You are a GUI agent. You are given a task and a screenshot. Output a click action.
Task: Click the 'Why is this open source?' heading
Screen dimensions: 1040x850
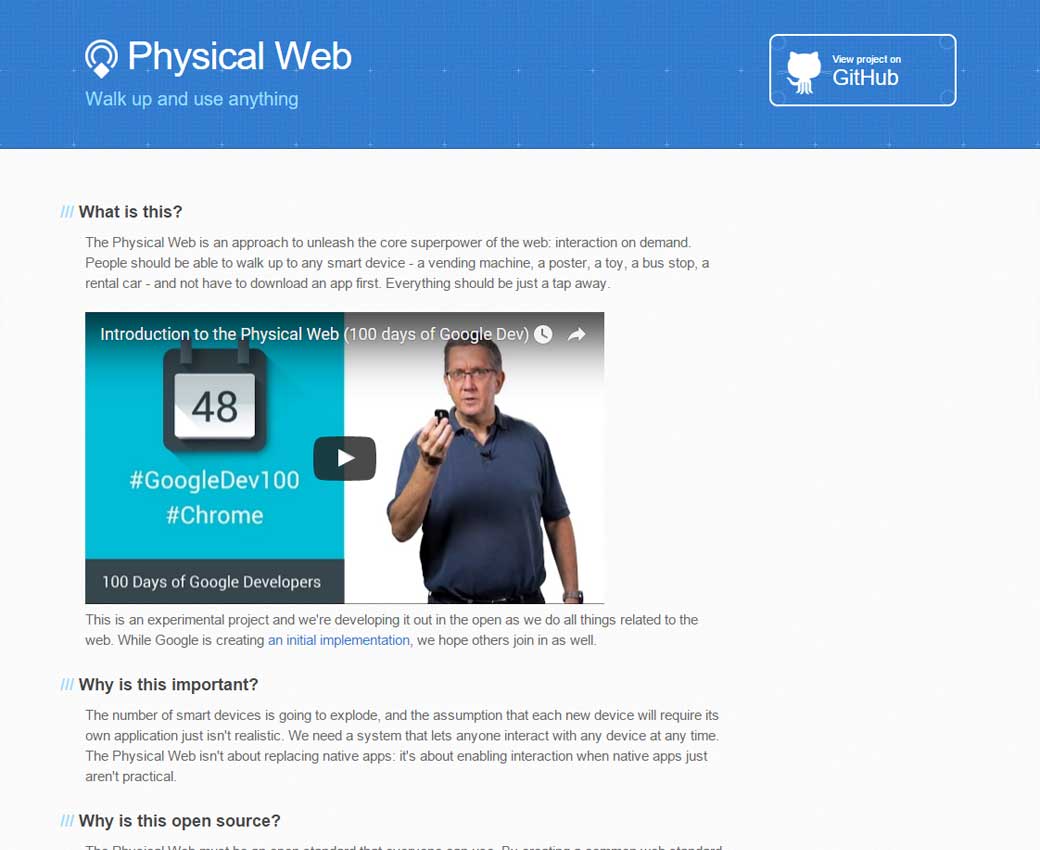pos(179,821)
